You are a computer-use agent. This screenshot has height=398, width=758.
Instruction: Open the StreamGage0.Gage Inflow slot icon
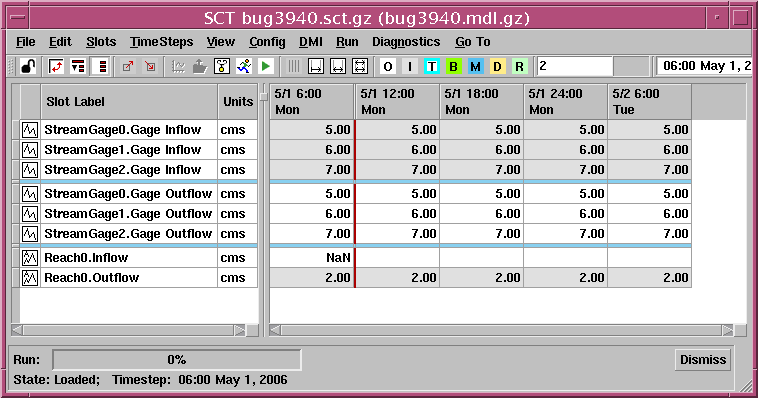(30, 130)
